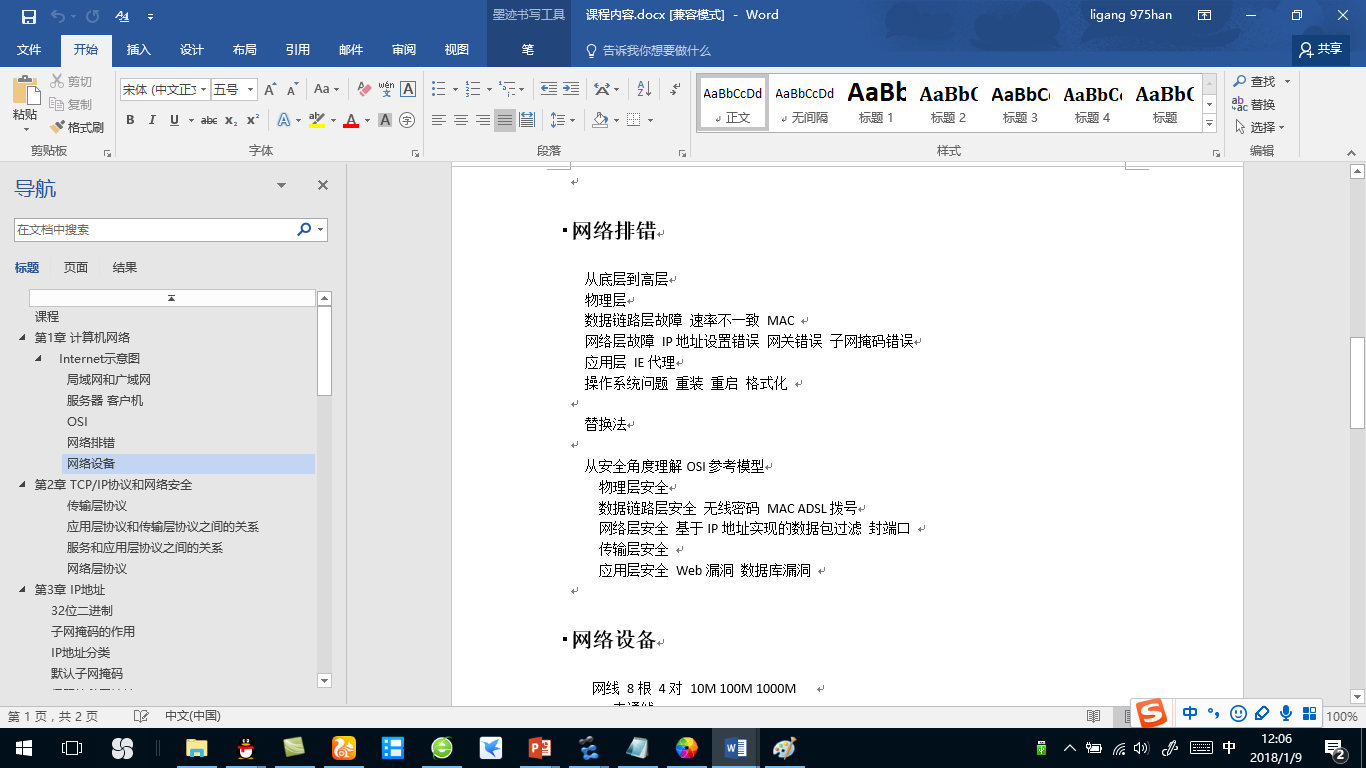1366x768 pixels.
Task: Click the Format Painter (格式刷) button
Action: click(x=77, y=127)
